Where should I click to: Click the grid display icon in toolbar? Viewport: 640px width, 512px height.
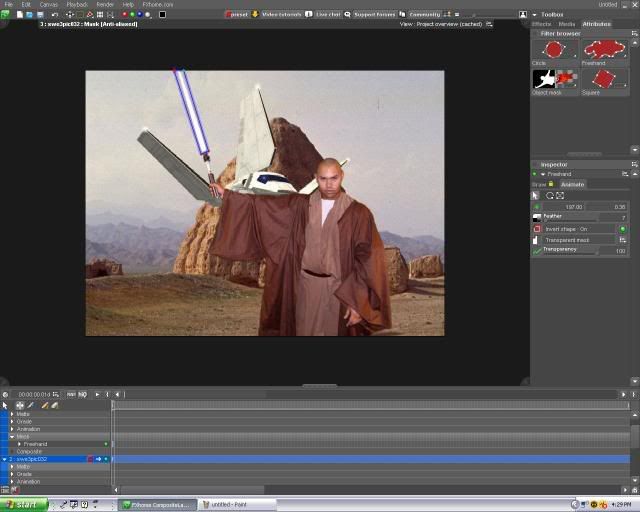100,14
